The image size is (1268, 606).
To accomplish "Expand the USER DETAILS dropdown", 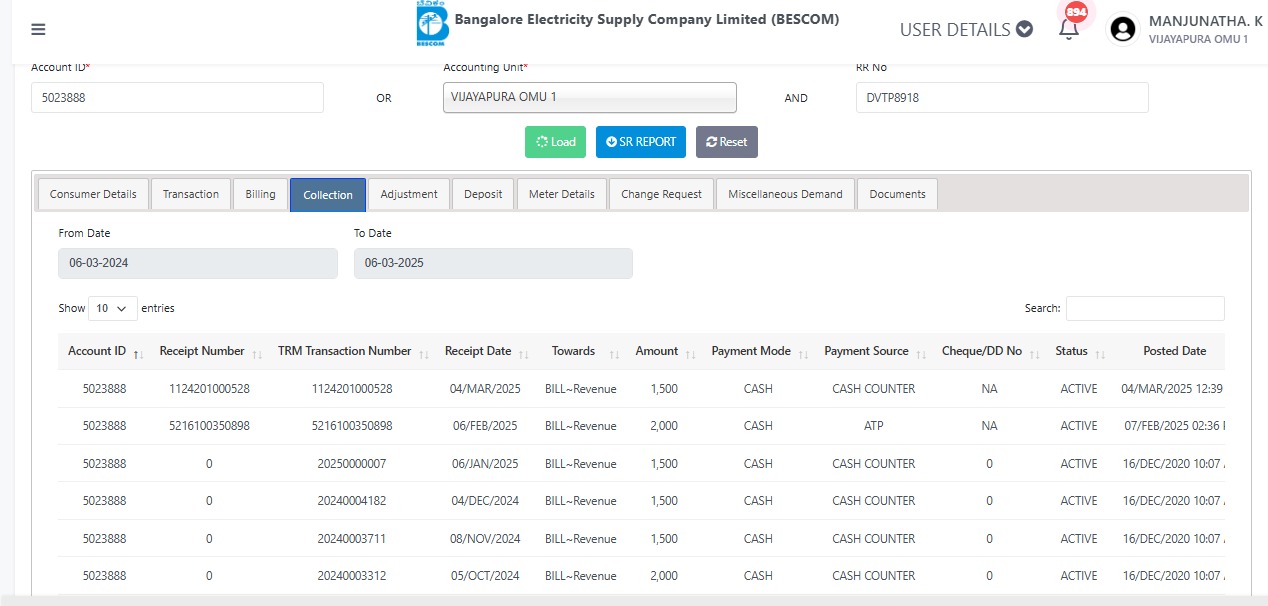I will click(966, 29).
